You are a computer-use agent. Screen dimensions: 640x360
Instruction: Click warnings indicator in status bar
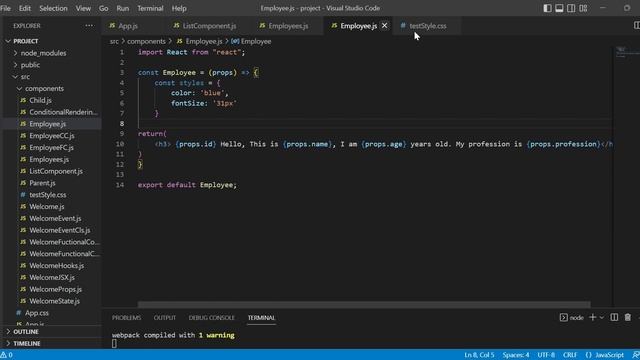pos(7,355)
